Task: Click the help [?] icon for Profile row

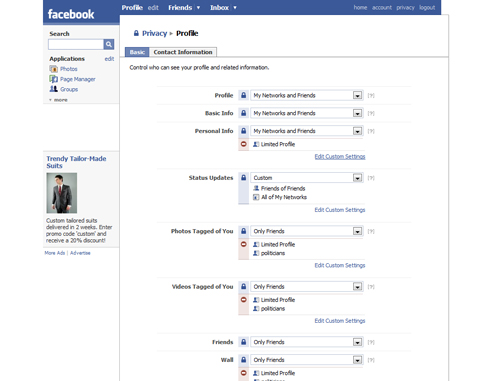Action: tap(371, 96)
